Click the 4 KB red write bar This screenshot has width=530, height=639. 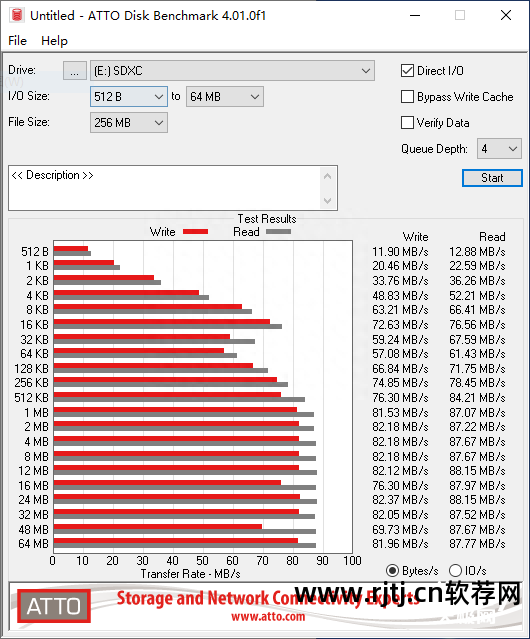(126, 293)
